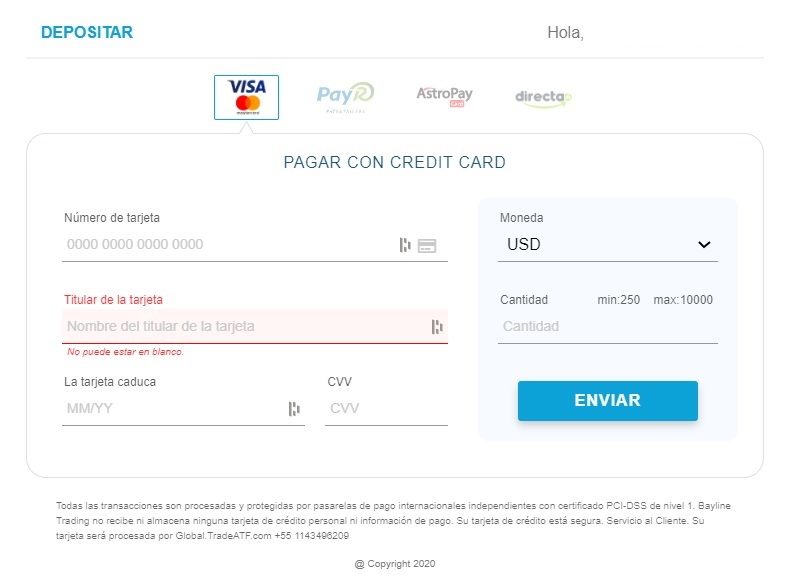Screen dimensions: 788x578
Task: Choose the directa payment option
Action: [x=543, y=98]
